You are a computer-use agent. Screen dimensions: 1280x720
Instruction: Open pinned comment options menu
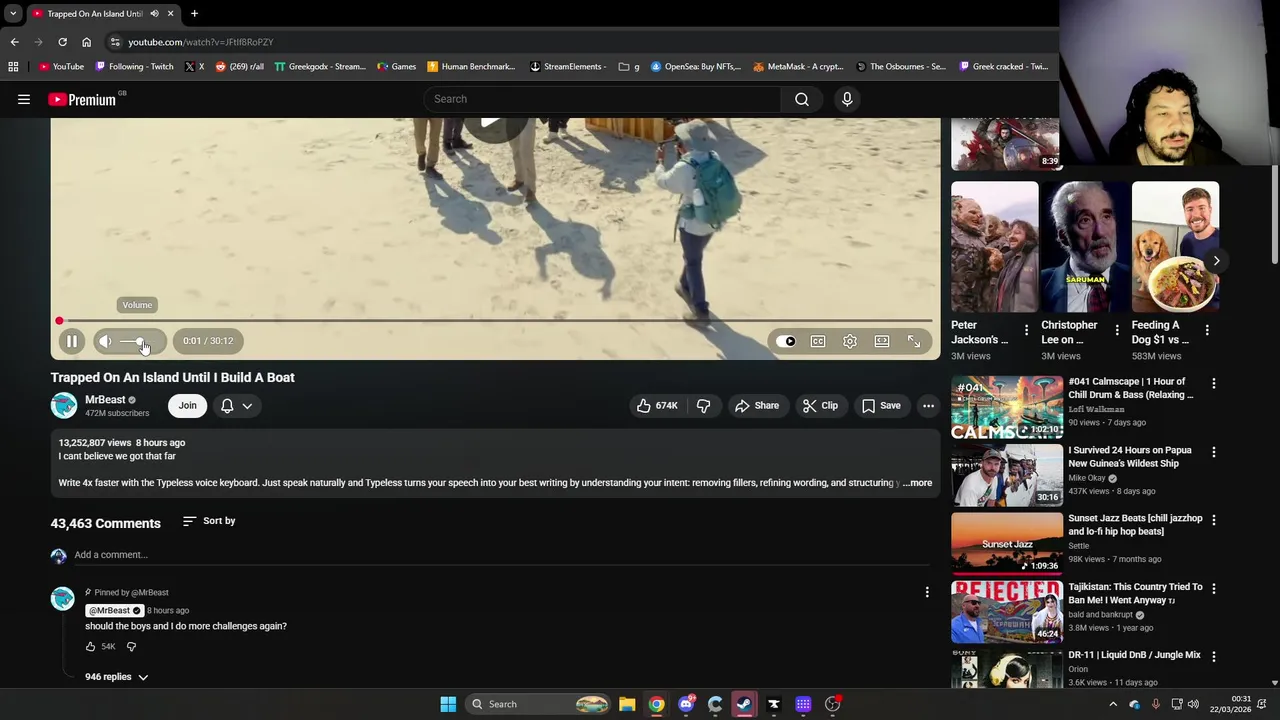click(x=927, y=593)
